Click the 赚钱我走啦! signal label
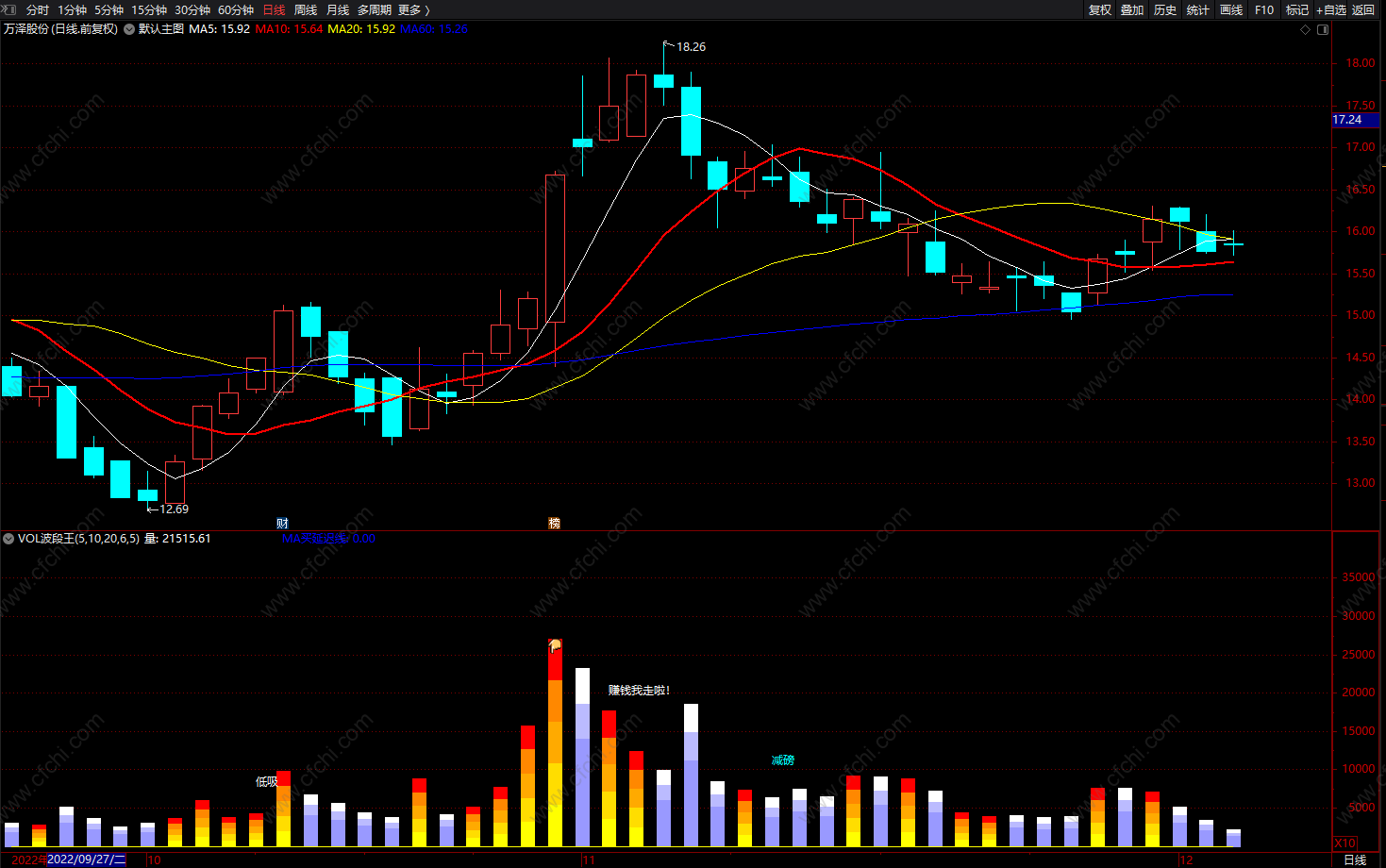1386x868 pixels. pyautogui.click(x=639, y=691)
